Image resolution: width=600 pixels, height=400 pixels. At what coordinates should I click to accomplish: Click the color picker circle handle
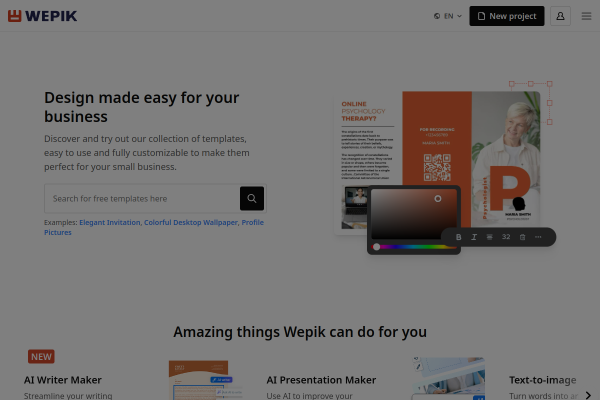[438, 199]
